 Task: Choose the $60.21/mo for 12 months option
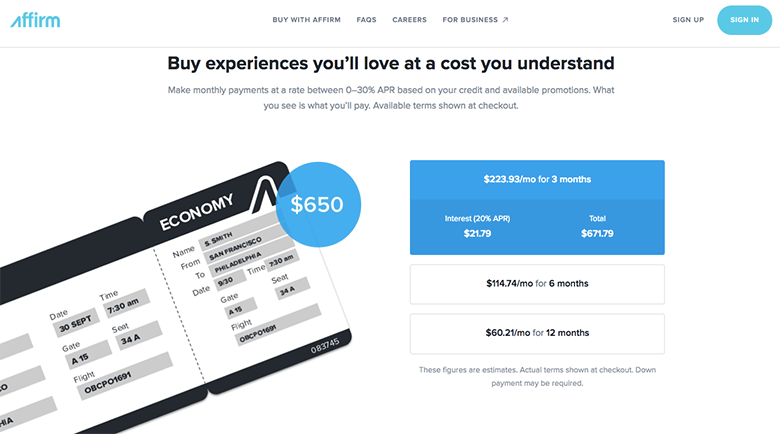coord(537,333)
